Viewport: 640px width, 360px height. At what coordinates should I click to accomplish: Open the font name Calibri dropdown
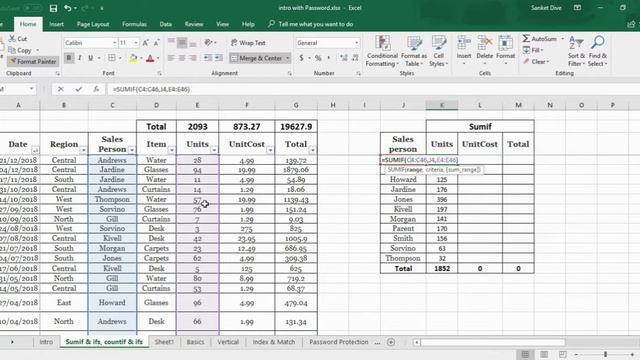115,43
